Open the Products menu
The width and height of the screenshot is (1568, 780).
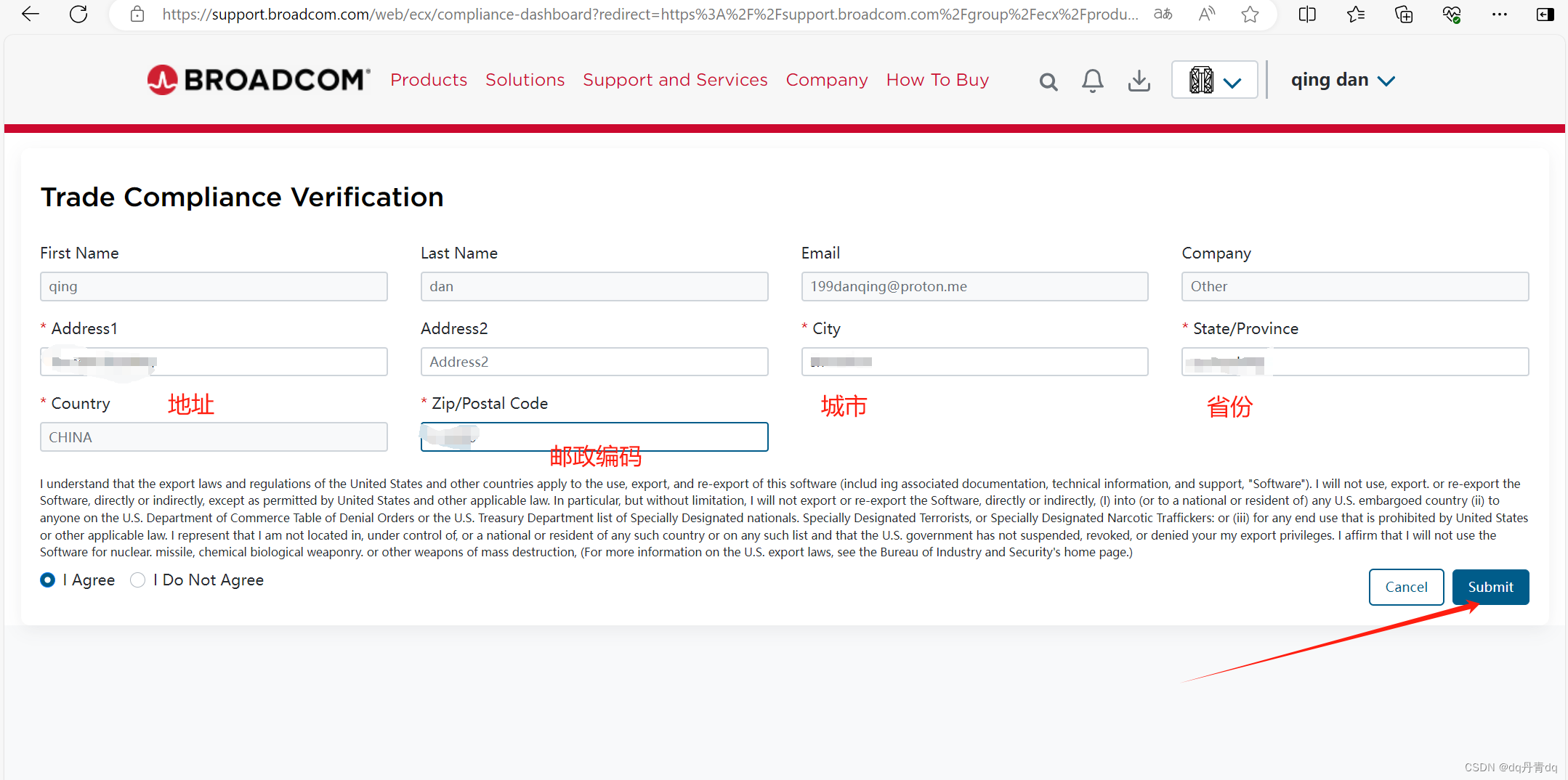pos(429,80)
